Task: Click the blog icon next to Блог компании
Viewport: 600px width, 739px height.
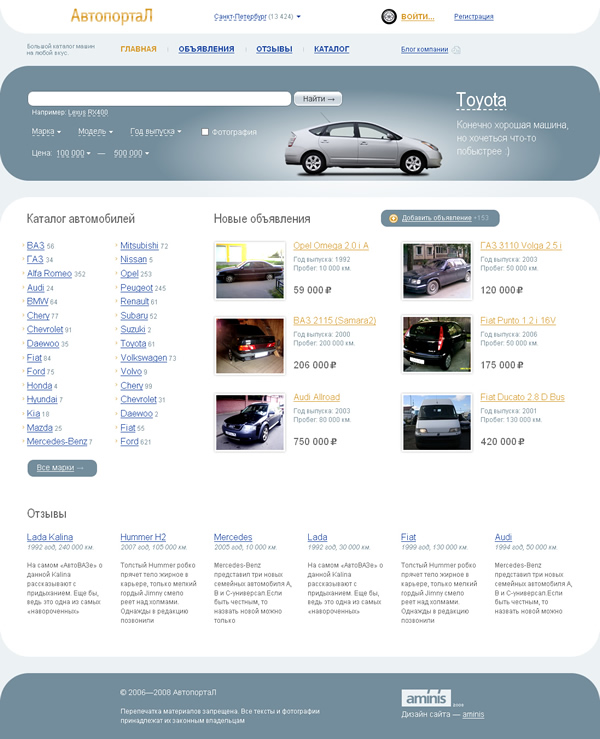Action: click(x=456, y=49)
